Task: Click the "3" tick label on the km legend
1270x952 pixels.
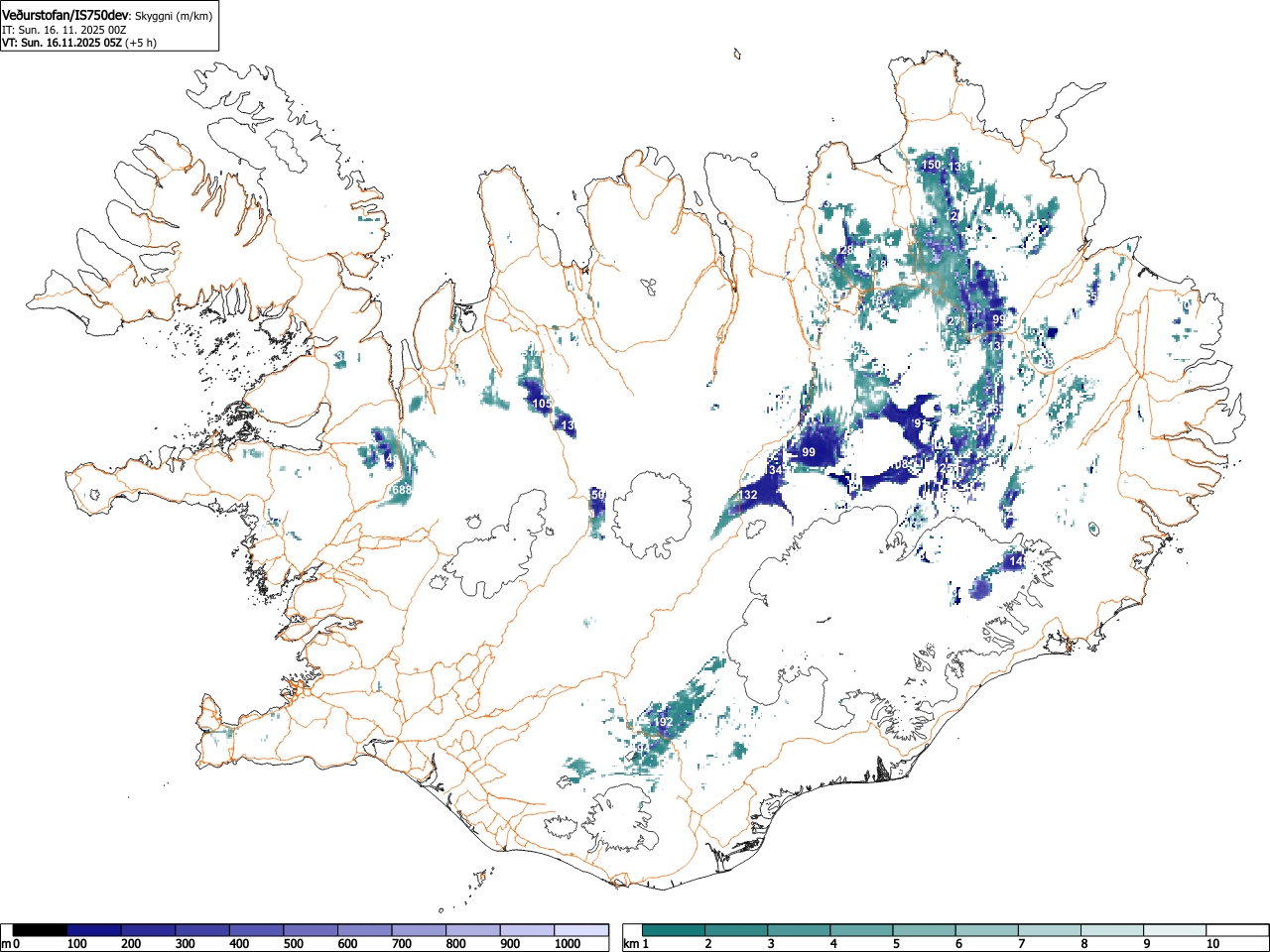Action: [x=771, y=944]
